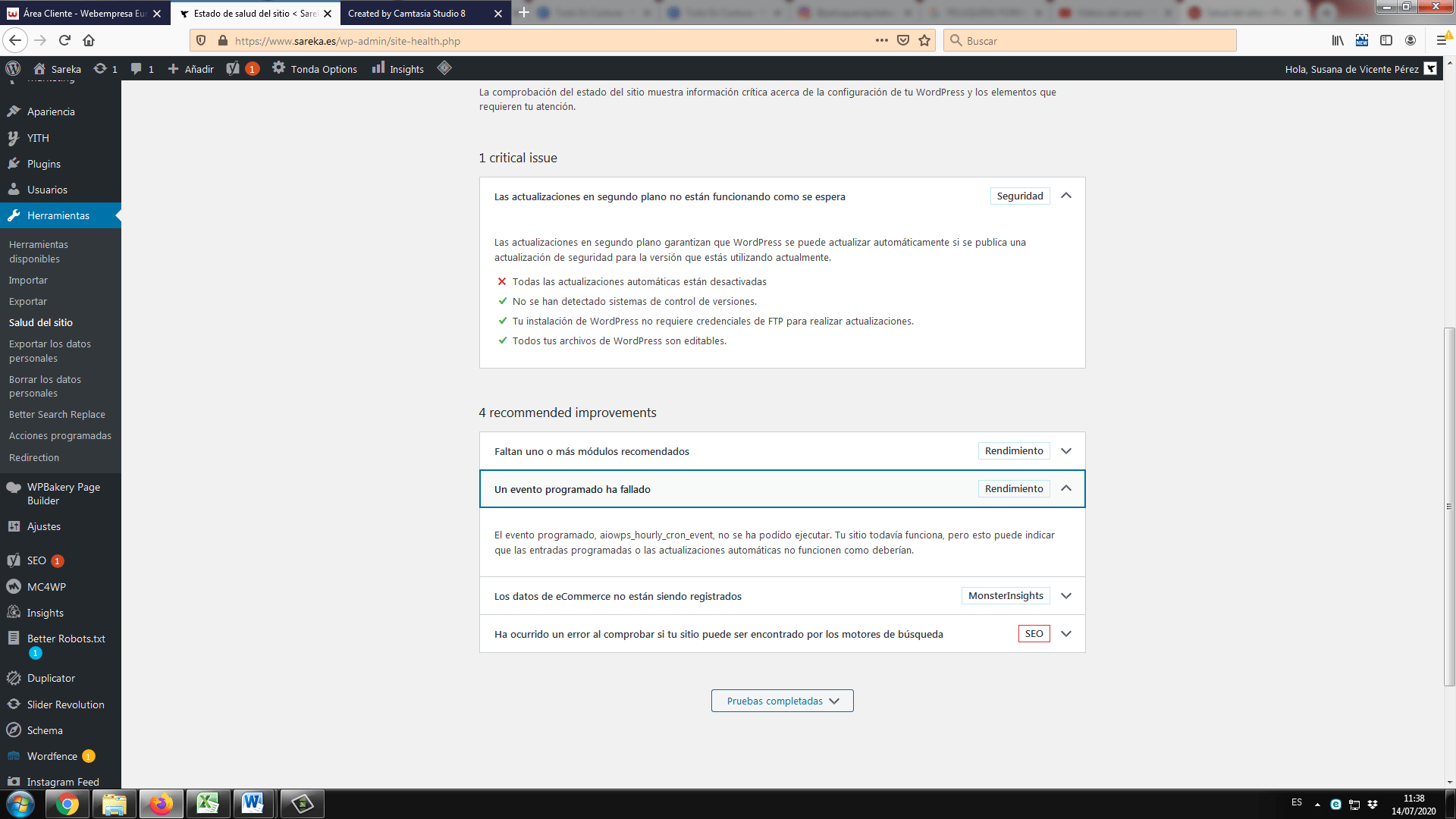Go to browser home page icon
Viewport: 1456px width, 819px height.
pos(89,40)
